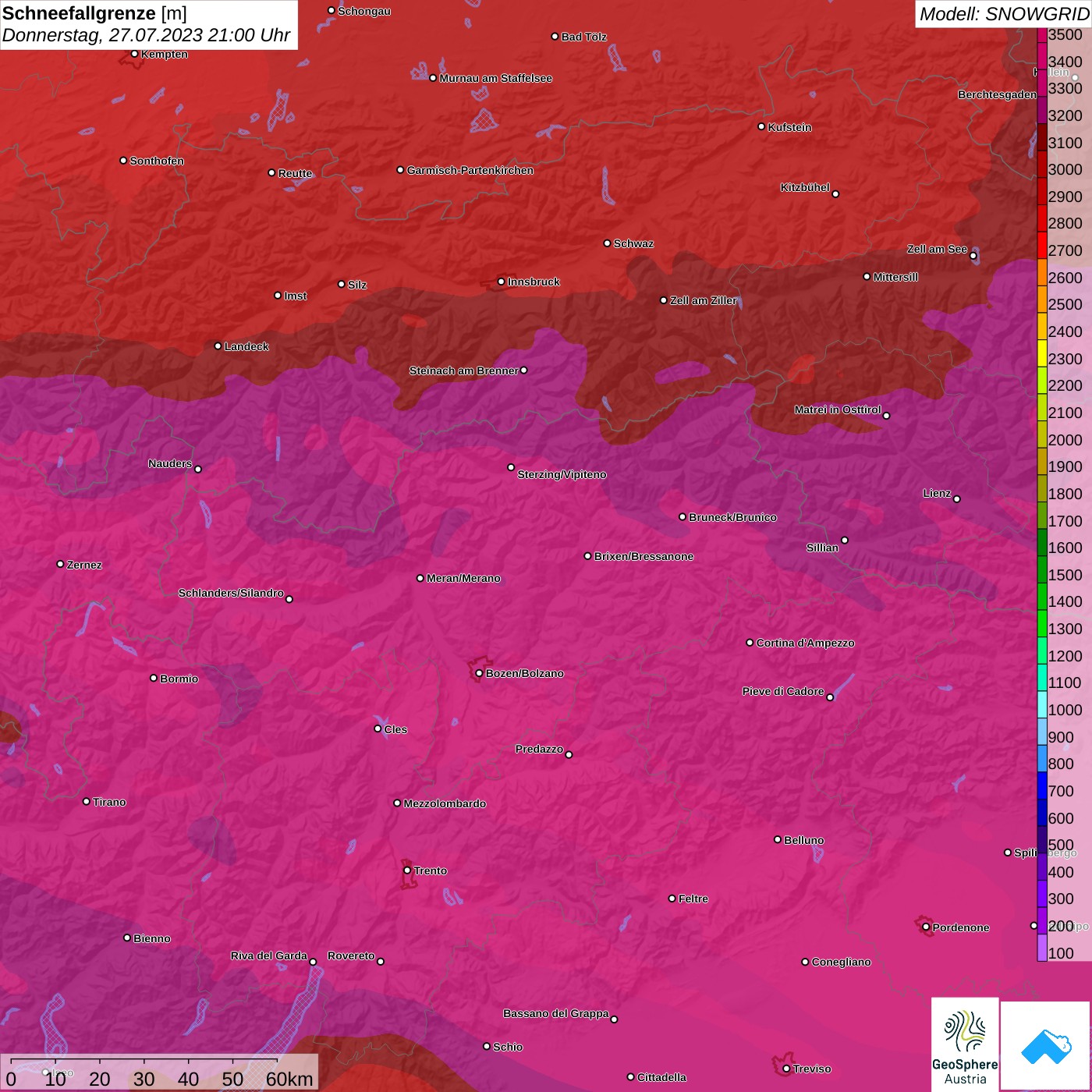Click the 'Predazzo' label

point(539,749)
